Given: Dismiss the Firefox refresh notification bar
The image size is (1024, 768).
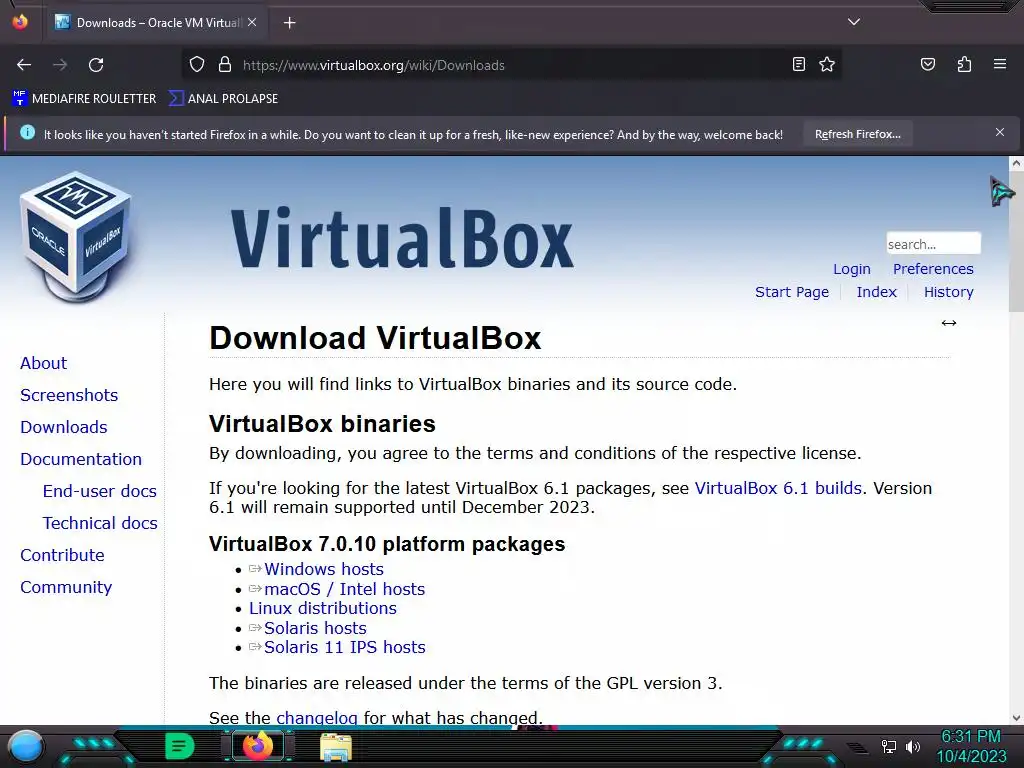Looking at the screenshot, I should coord(1000,133).
